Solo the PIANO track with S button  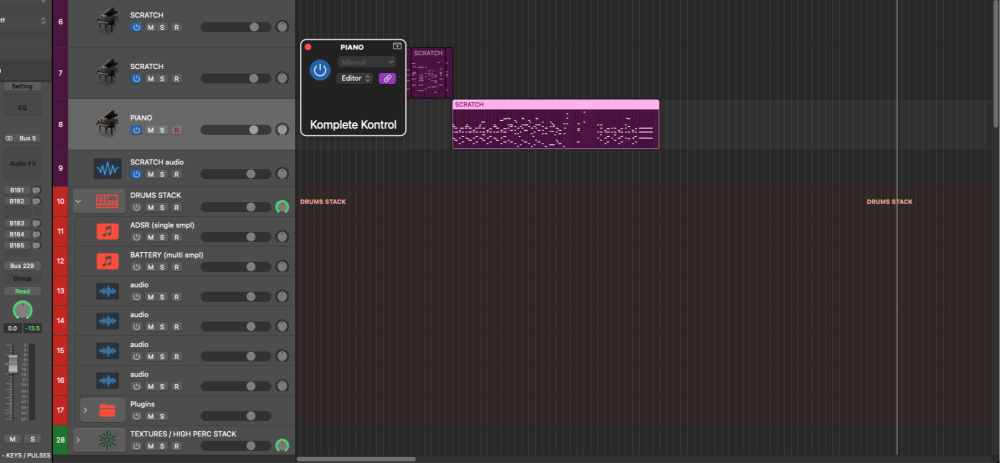162,130
